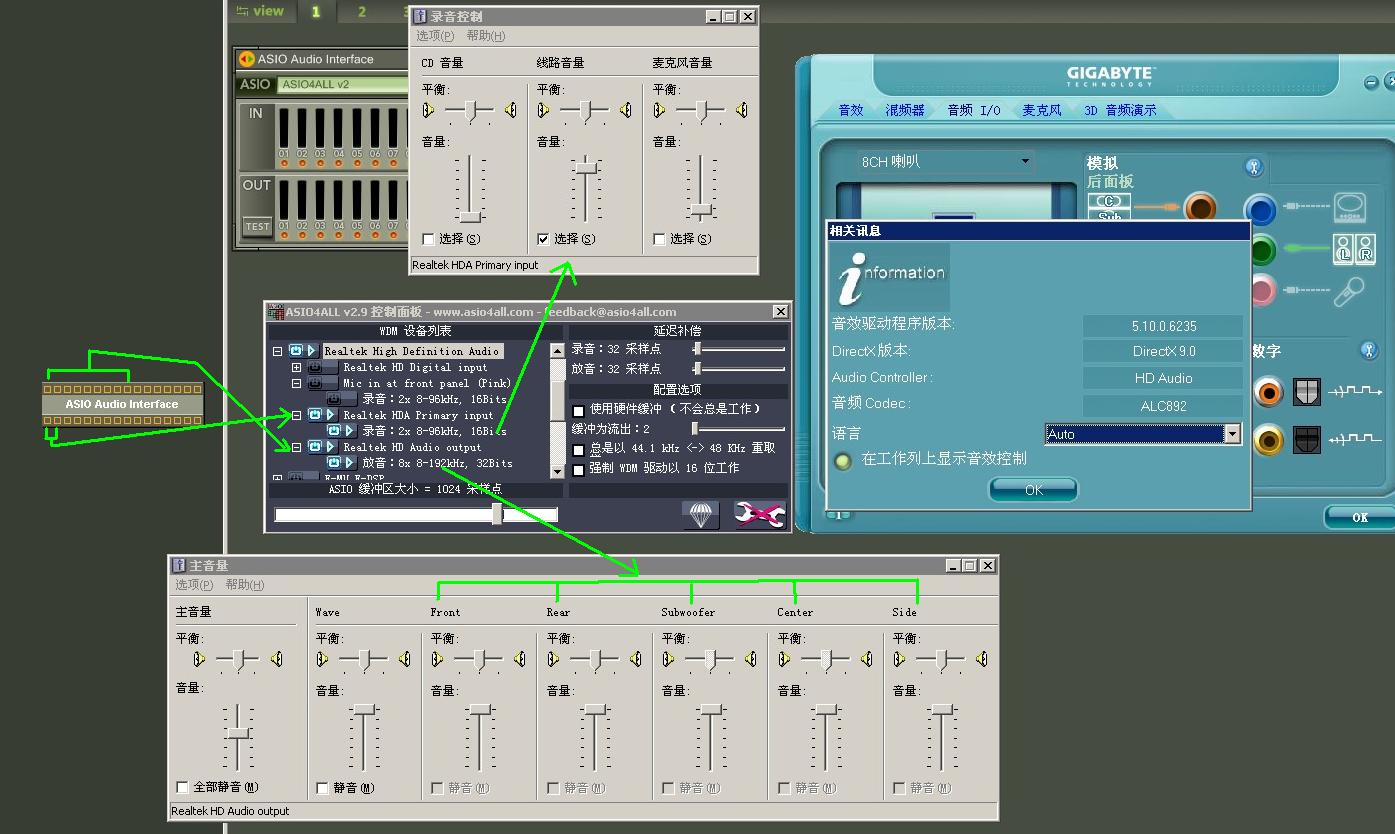
Task: Switch to 混频器 tab in Gigabyte panel
Action: click(x=905, y=110)
